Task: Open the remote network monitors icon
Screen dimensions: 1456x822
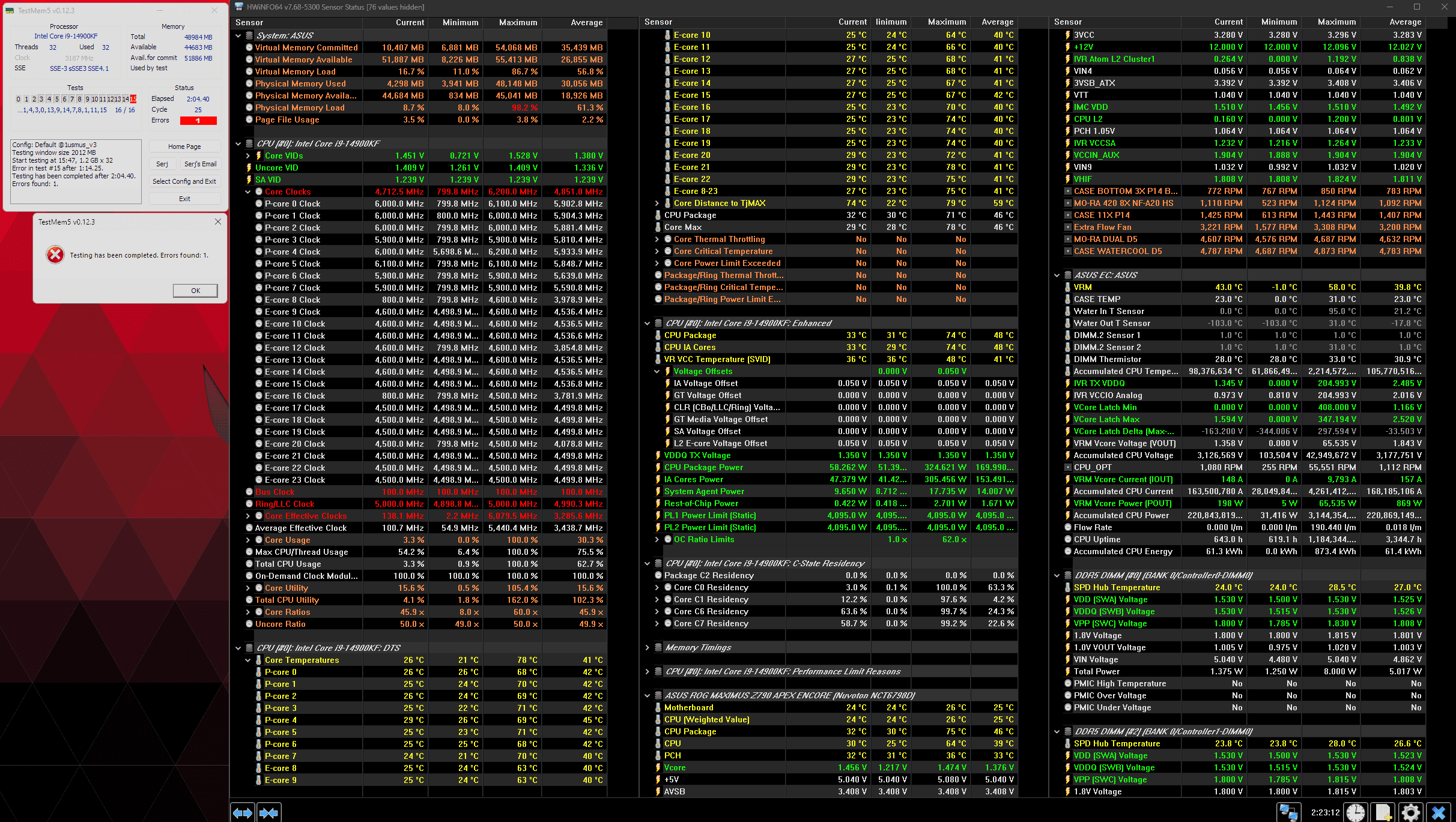Action: (1288, 812)
